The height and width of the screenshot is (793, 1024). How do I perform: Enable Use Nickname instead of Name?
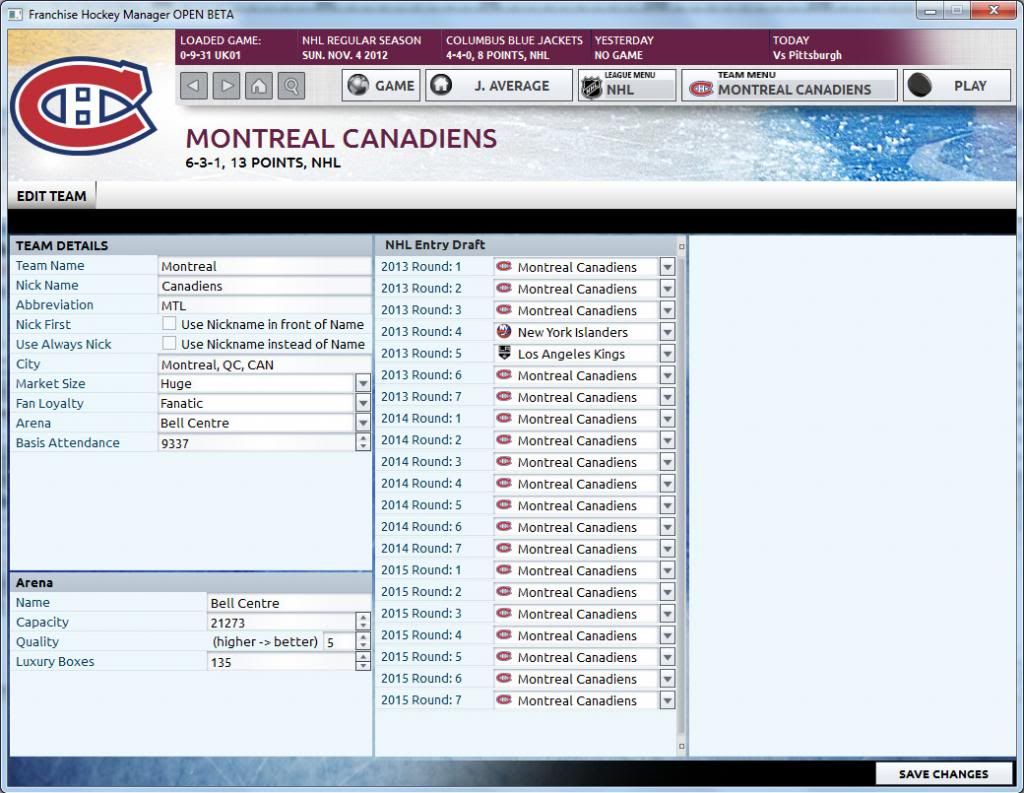(169, 344)
